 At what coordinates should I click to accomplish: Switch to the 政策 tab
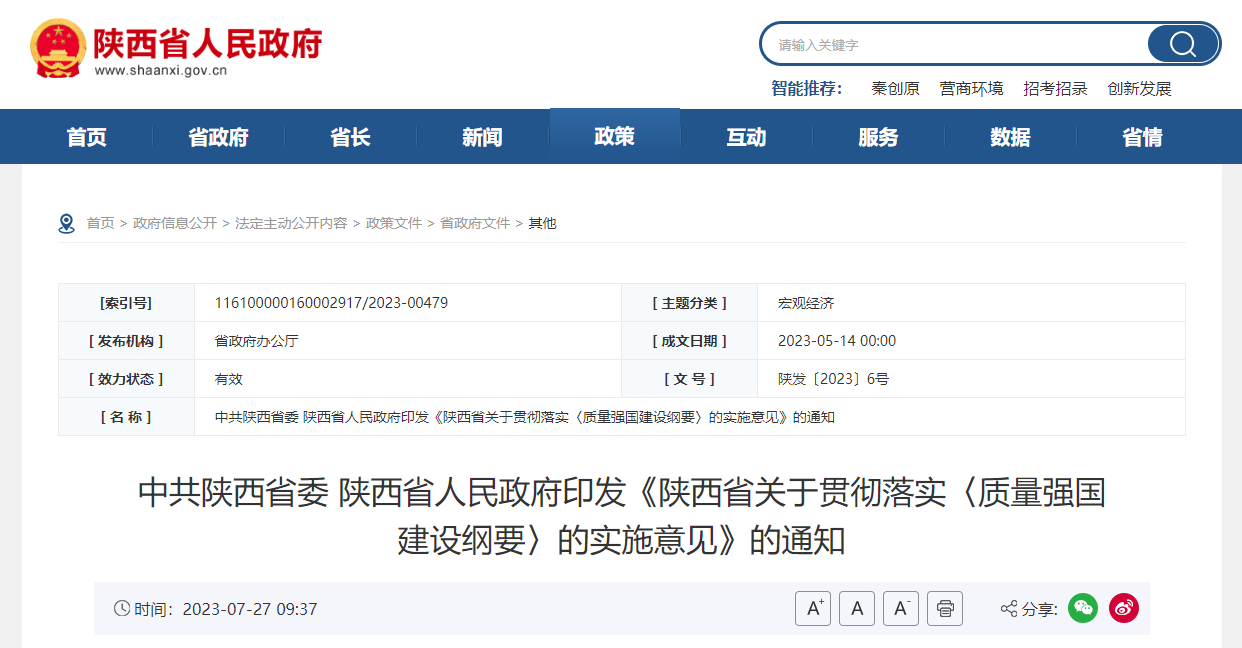[x=614, y=137]
